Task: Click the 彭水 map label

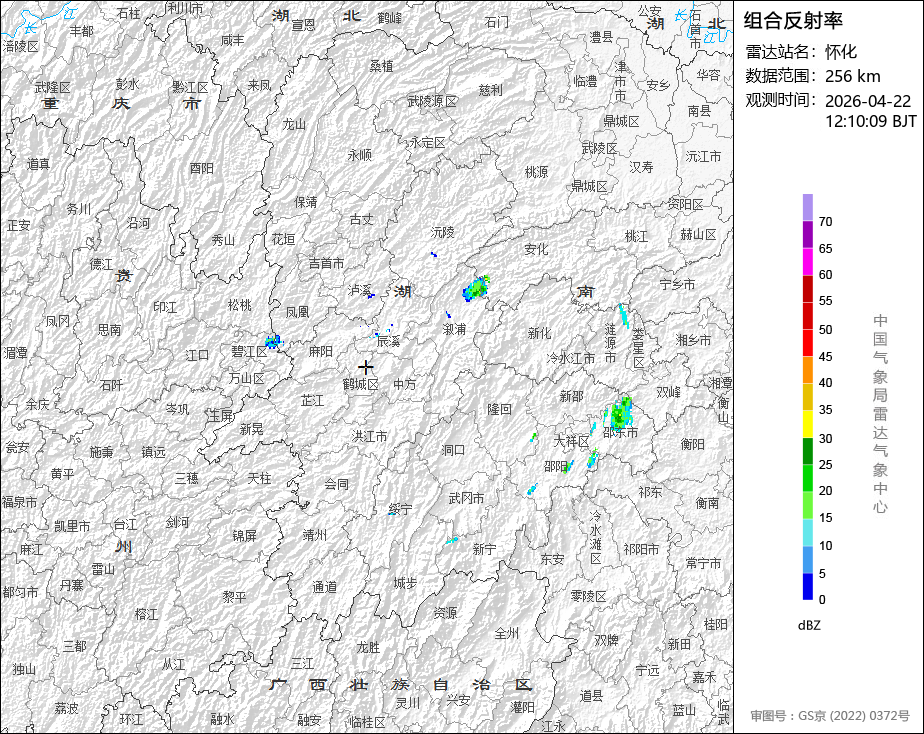Action: click(x=127, y=84)
